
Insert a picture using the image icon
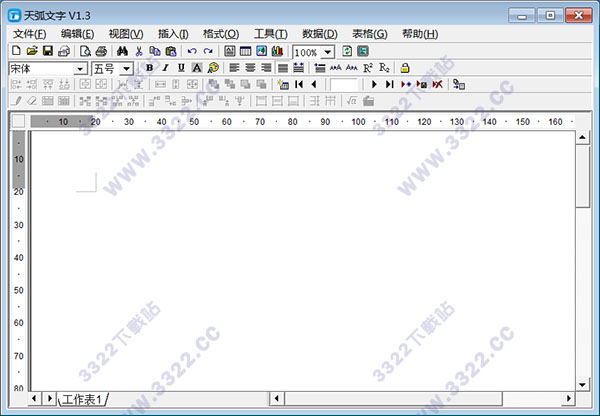click(261, 51)
